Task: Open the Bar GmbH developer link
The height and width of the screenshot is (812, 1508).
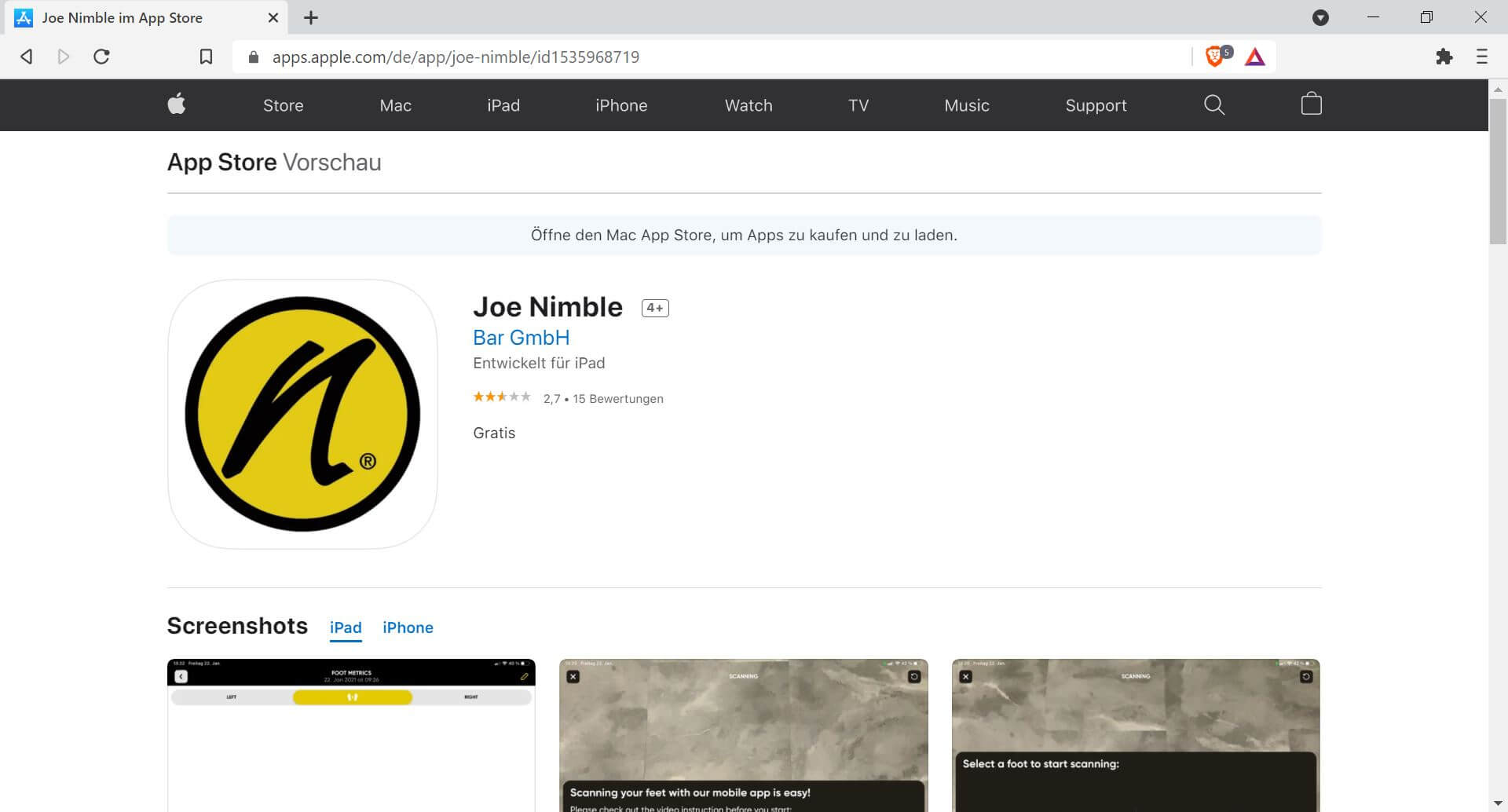Action: 522,338
